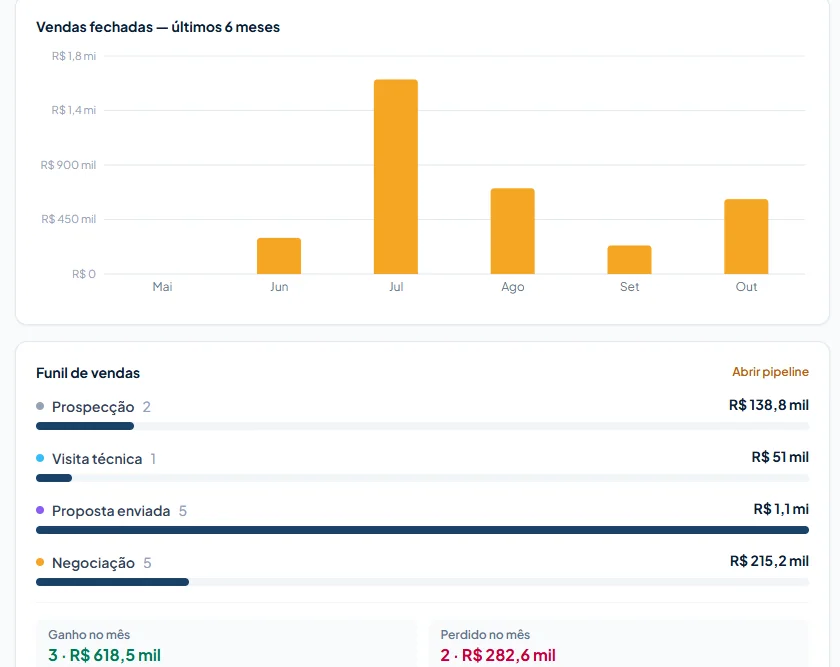Click the R$ 215,2 mil value
Viewport: 840px width, 667px height.
point(769,561)
